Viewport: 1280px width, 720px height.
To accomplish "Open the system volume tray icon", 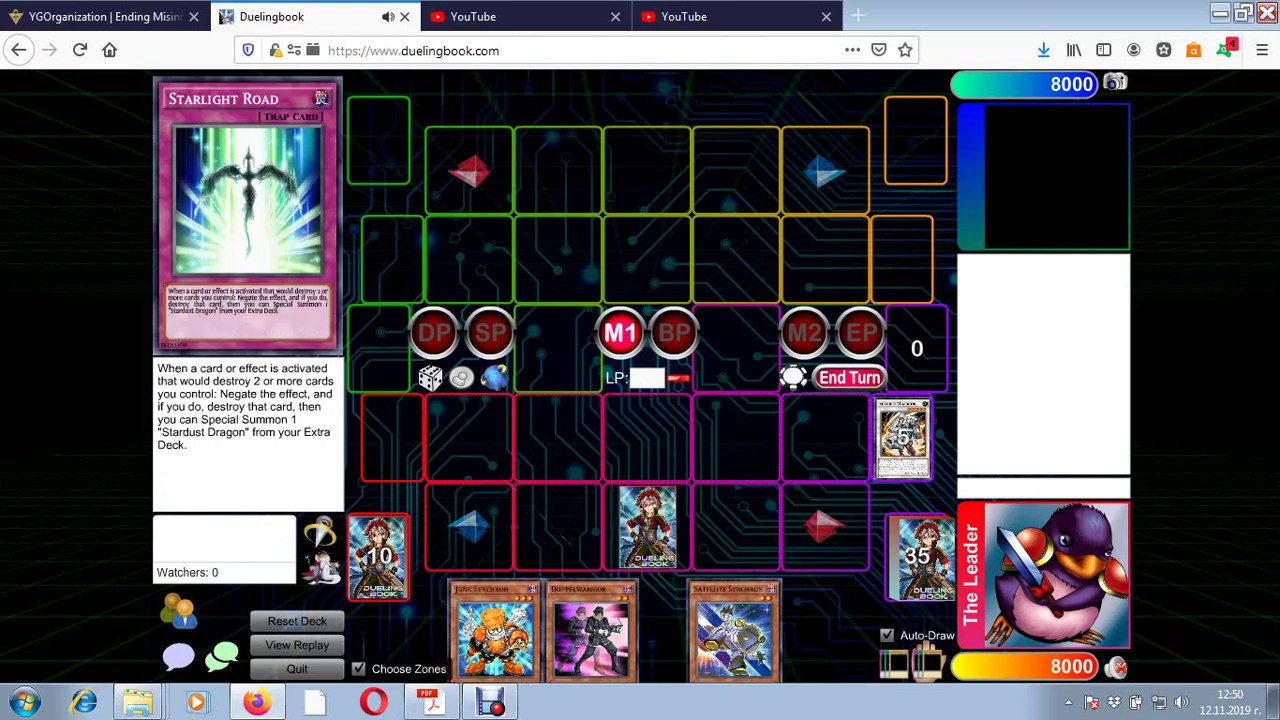I will tap(1181, 702).
